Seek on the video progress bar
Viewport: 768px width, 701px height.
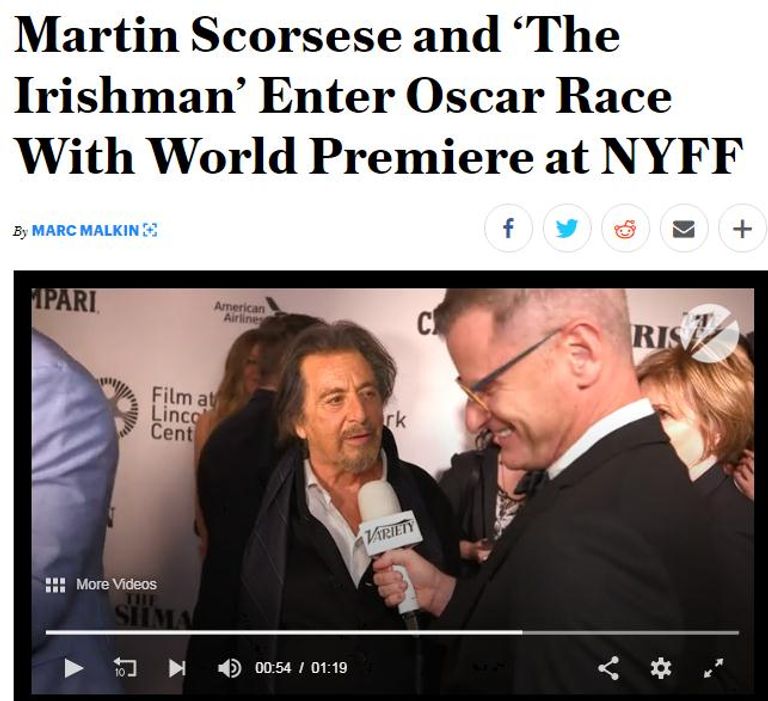[392, 632]
